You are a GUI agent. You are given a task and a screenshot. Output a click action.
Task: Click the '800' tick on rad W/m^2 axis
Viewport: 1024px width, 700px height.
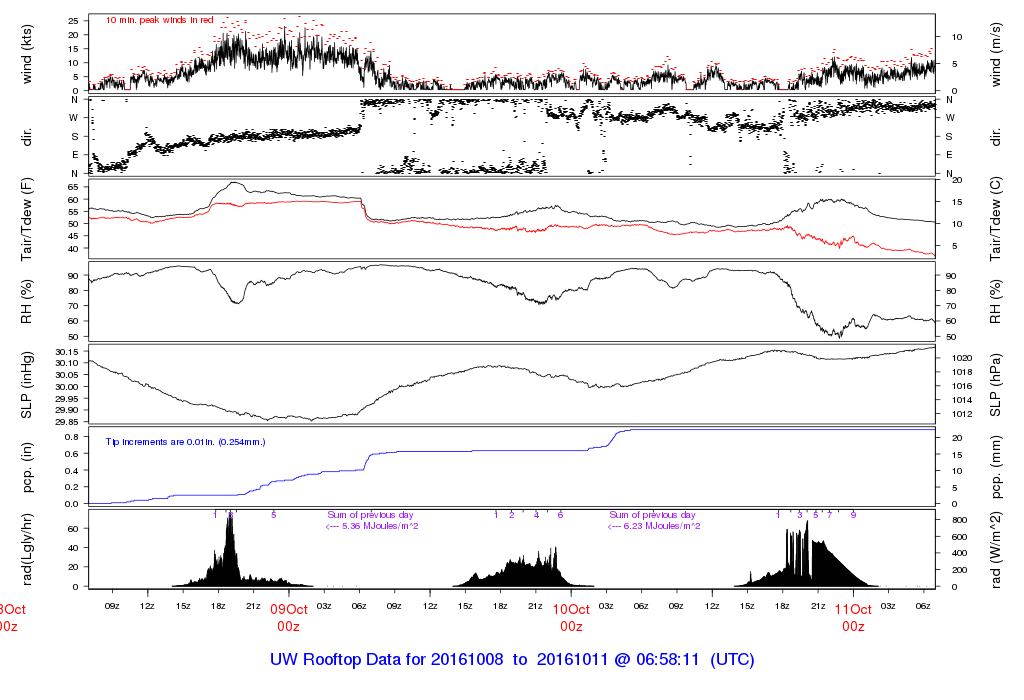pos(959,520)
